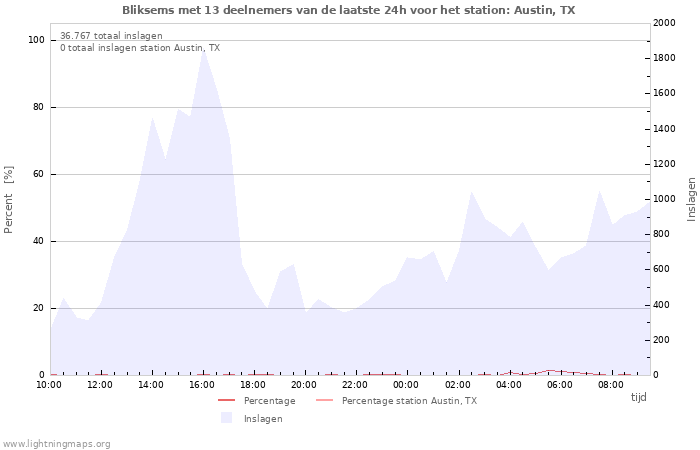Click the 0 totaal inslagen station Austin text
Image resolution: width=700 pixels, height=450 pixels.
(140, 48)
